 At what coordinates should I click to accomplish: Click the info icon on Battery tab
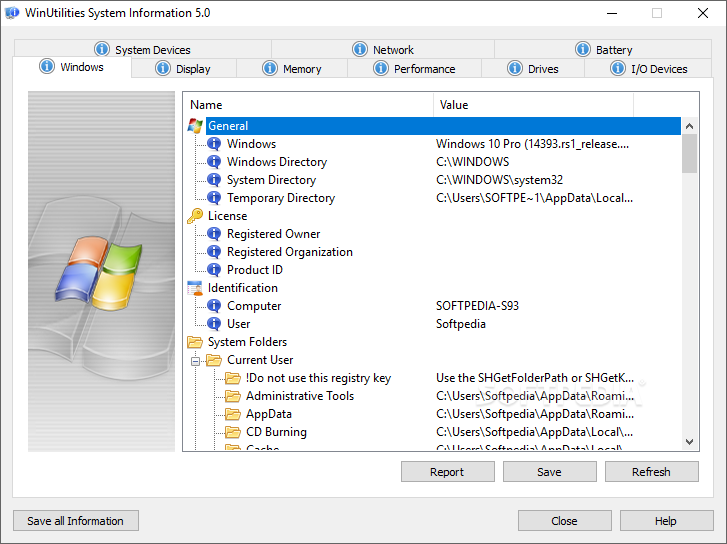click(583, 49)
